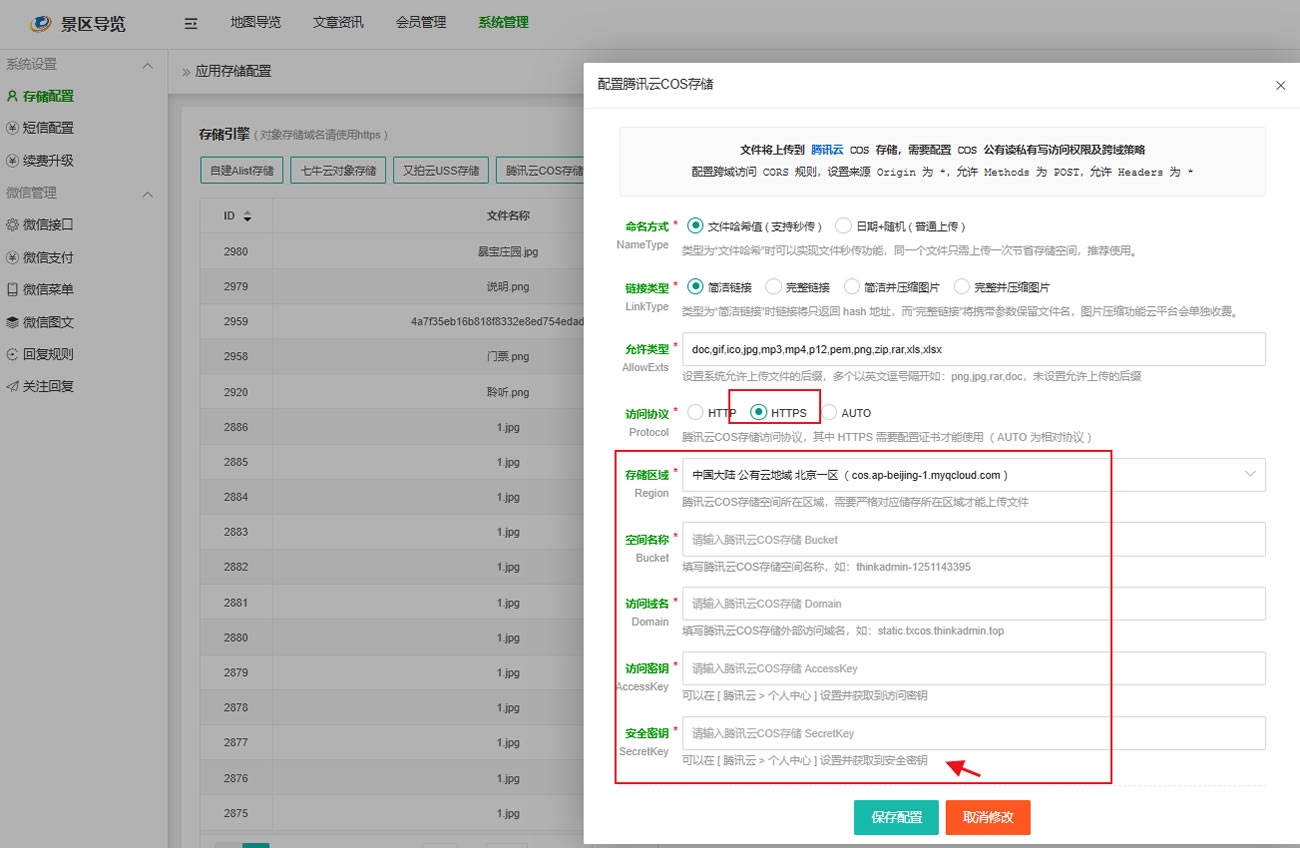Screen dimensions: 1300x848
Task: Choose the 简洁并压缩图片 link type
Action: tap(852, 287)
